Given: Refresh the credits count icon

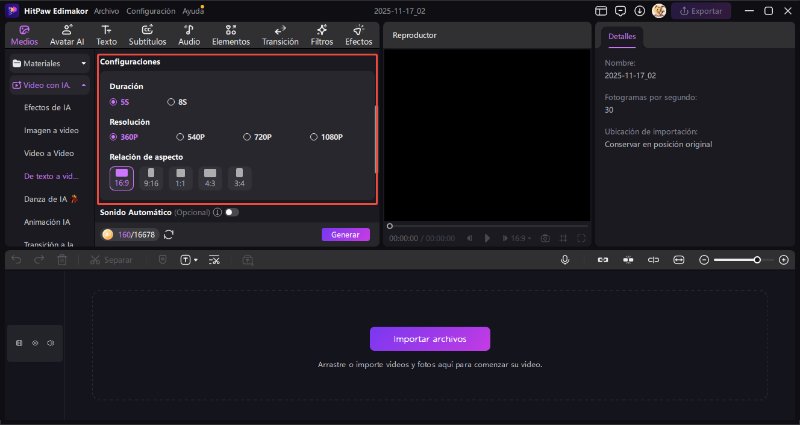Looking at the screenshot, I should coord(169,235).
